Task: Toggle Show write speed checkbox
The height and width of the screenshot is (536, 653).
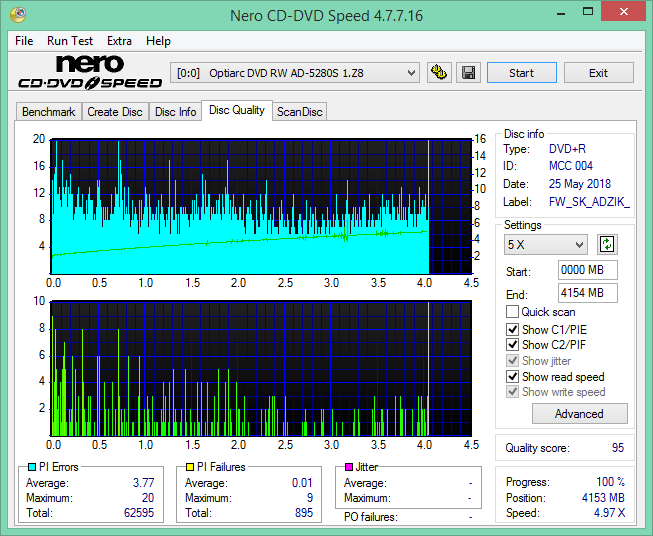Action: click(x=512, y=392)
